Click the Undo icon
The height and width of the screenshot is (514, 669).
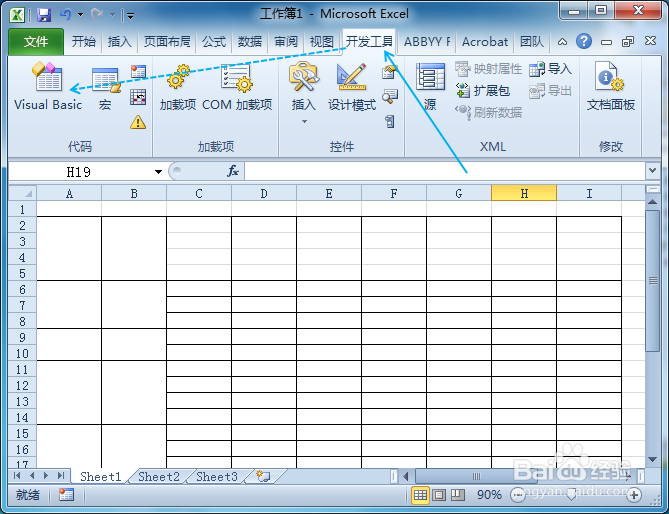tap(66, 15)
